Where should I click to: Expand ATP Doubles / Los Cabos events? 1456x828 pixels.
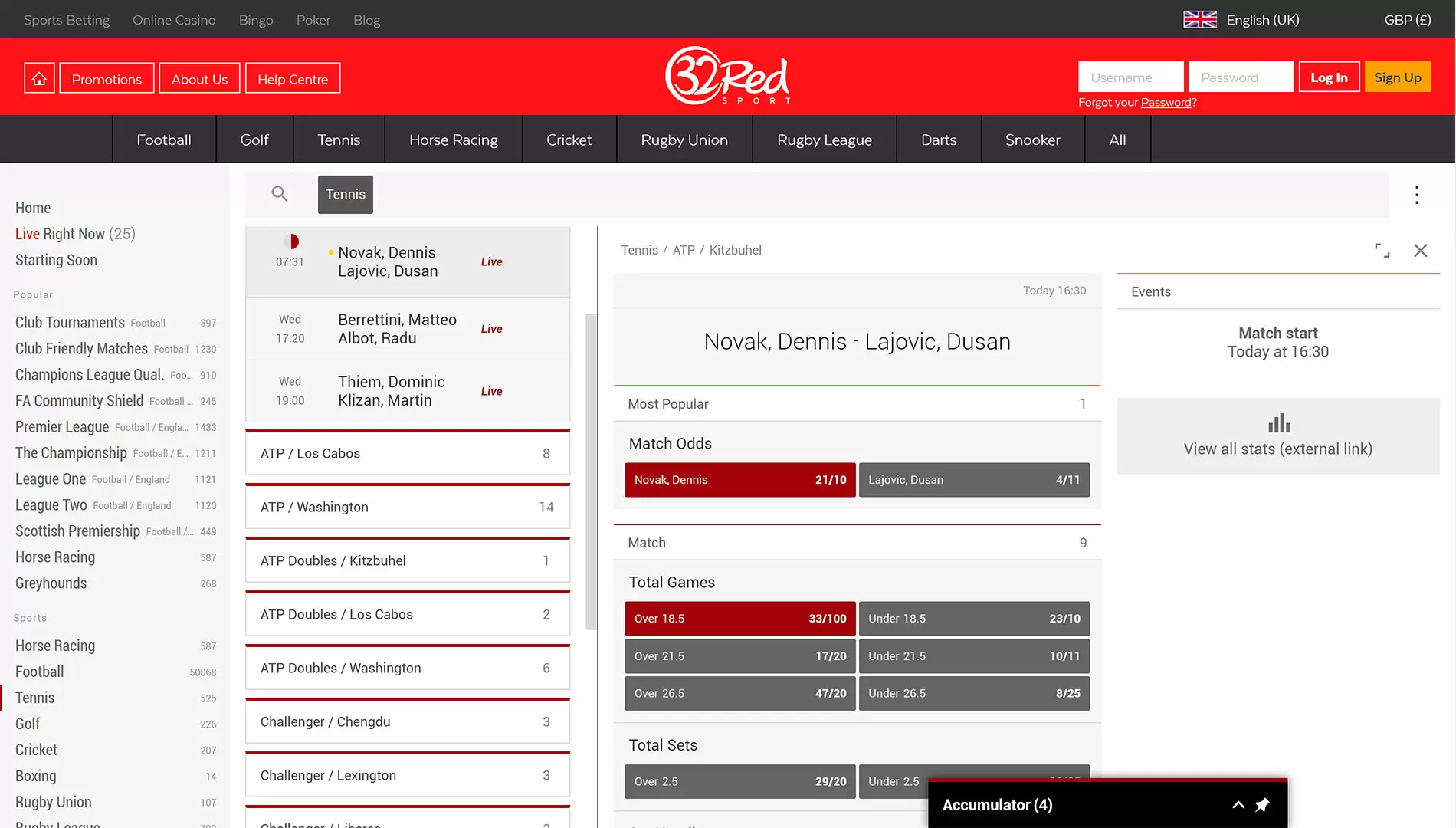tap(408, 614)
